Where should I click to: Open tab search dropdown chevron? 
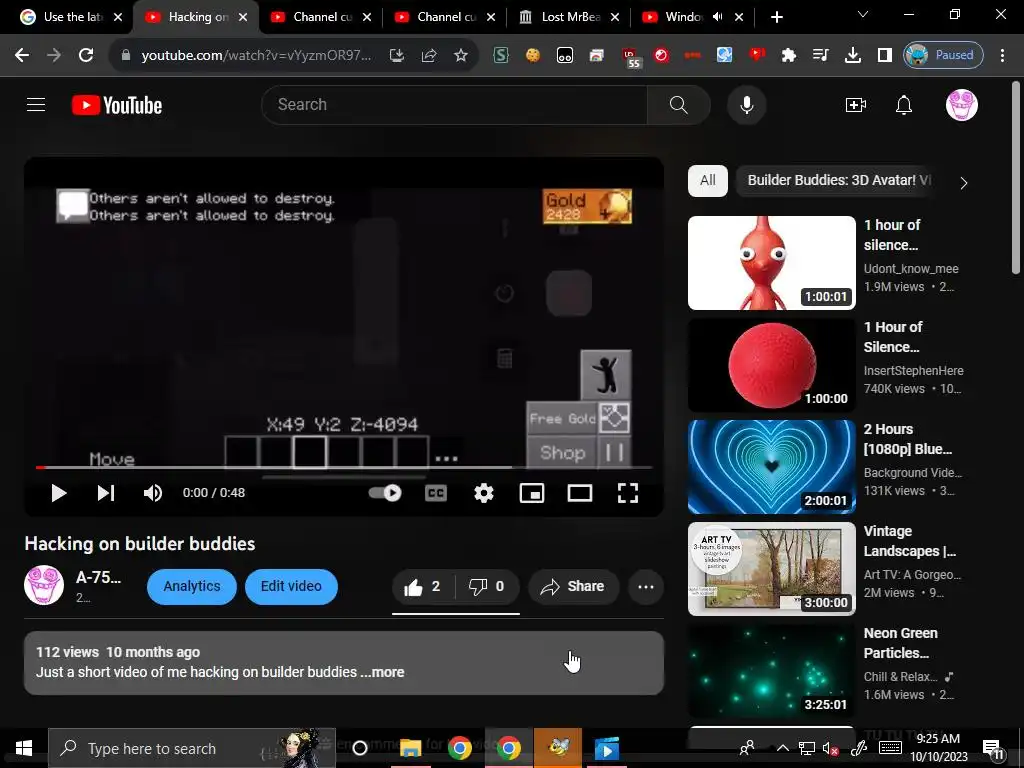click(x=863, y=14)
